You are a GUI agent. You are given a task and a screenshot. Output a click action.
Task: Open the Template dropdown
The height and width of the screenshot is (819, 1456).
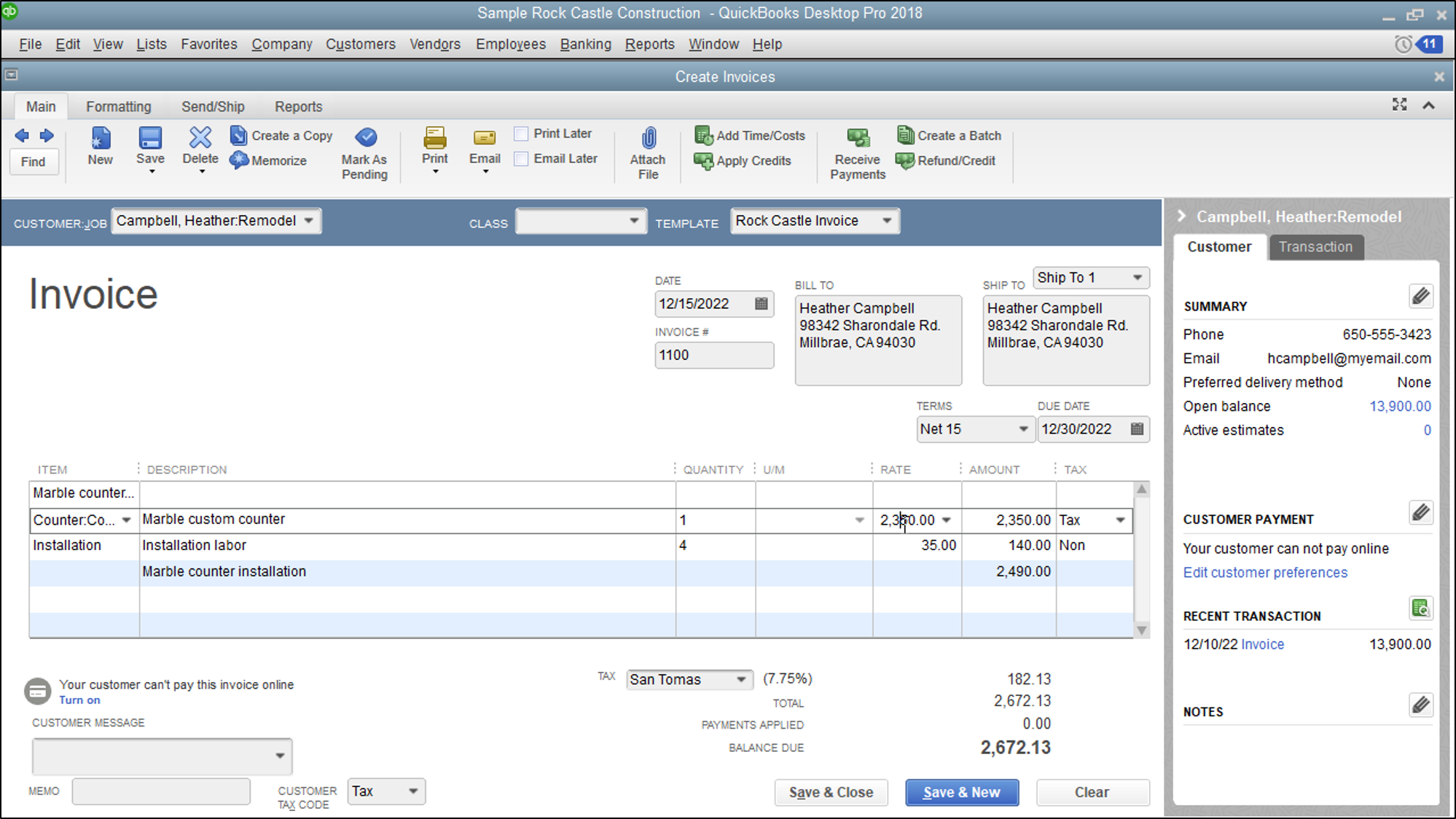click(887, 221)
